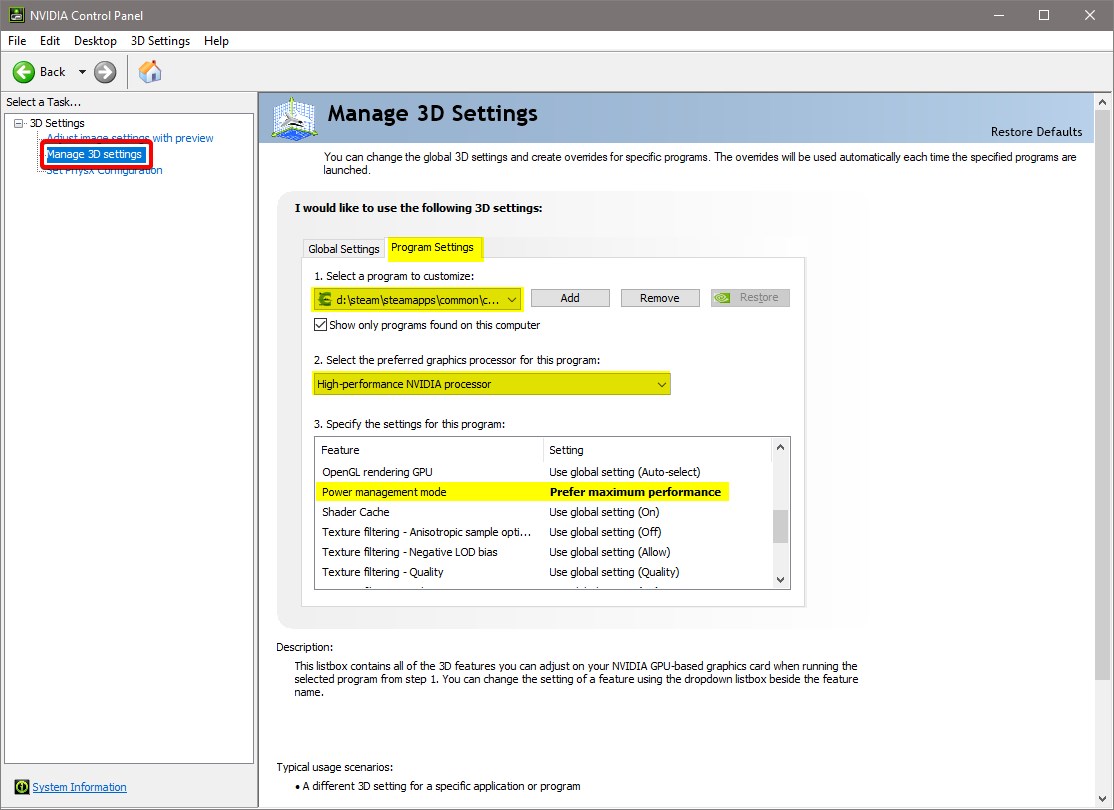Click the Use global setting (Auto-select) value
The image size is (1114, 810).
pyautogui.click(x=624, y=472)
